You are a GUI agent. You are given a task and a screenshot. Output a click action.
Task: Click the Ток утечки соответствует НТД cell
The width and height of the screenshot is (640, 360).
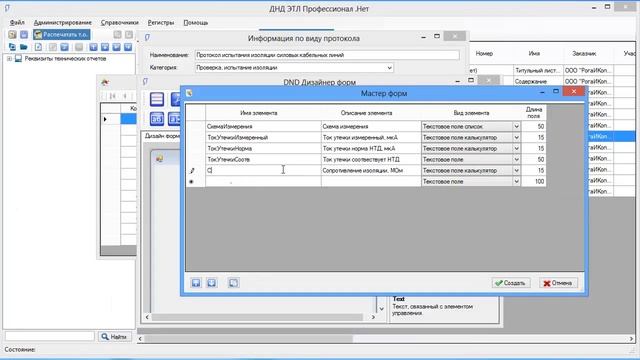tap(371, 160)
